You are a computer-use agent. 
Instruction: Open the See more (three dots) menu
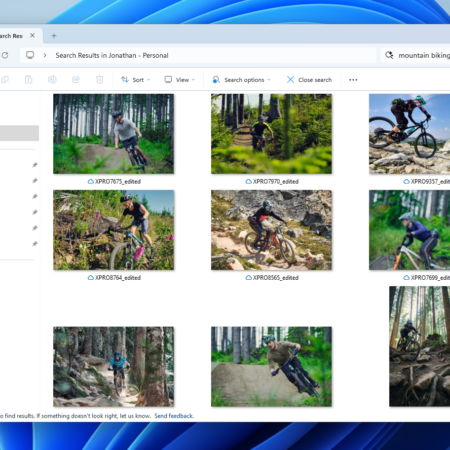(x=353, y=80)
